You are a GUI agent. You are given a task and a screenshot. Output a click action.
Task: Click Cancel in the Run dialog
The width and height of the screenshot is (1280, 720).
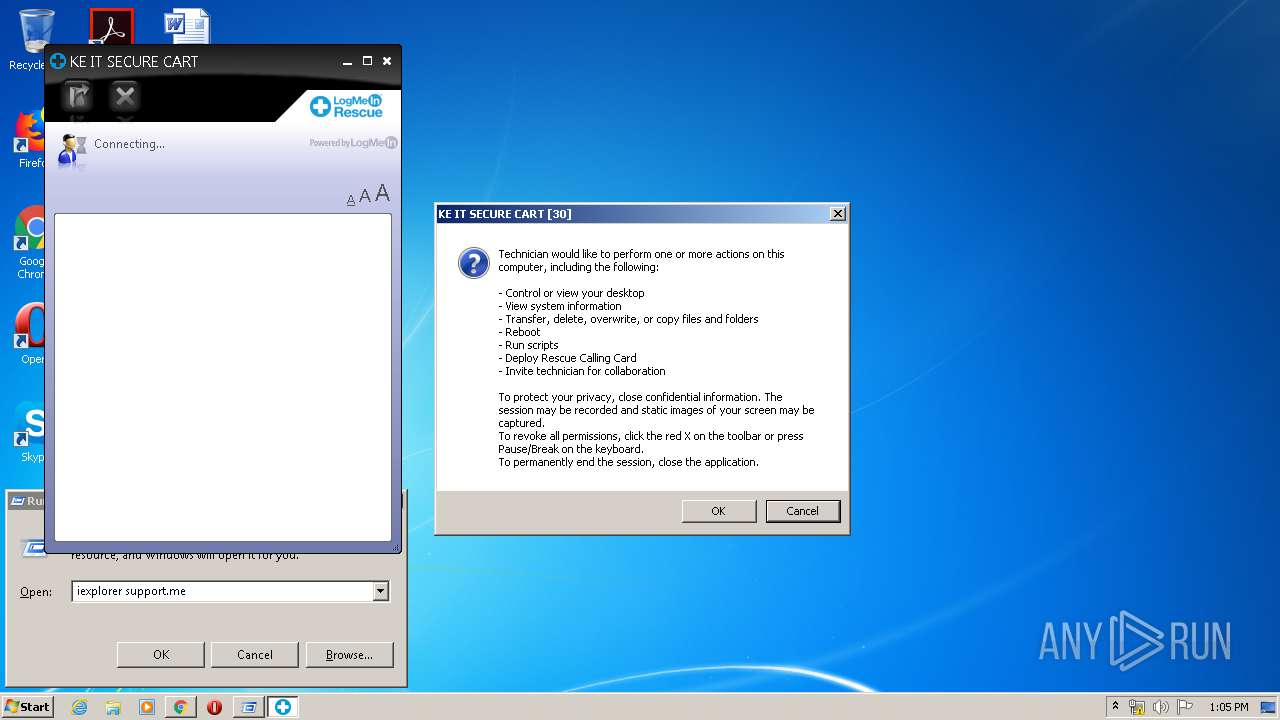tap(255, 655)
